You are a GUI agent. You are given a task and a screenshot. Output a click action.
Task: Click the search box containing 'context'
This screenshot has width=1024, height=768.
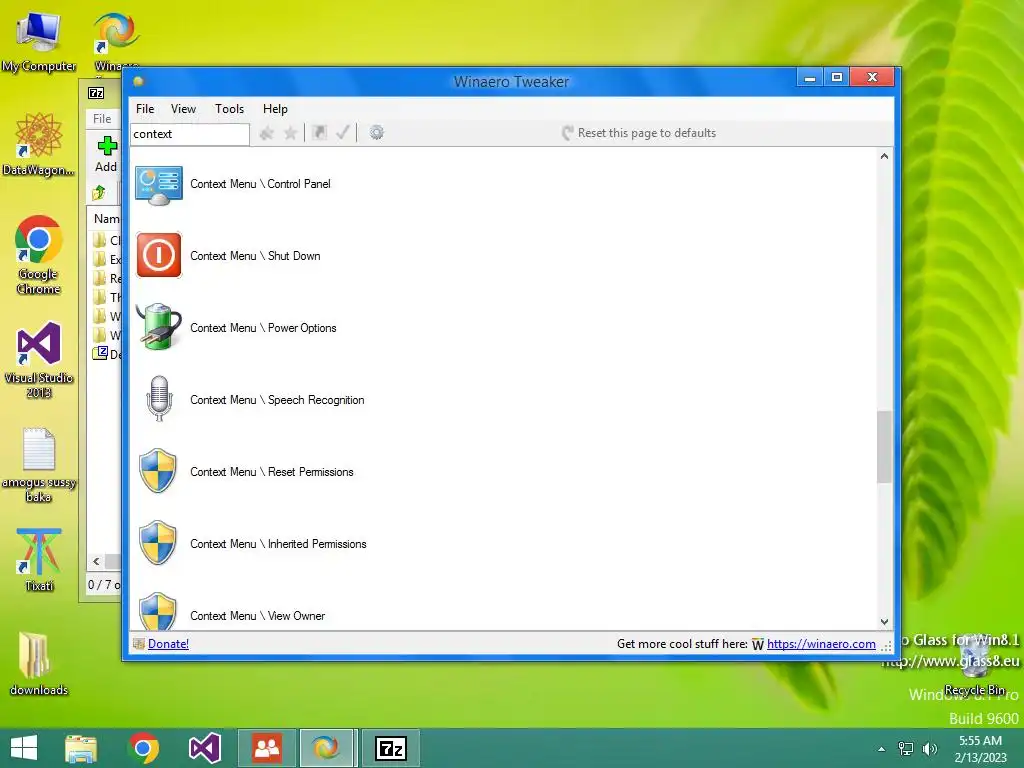[x=189, y=134]
